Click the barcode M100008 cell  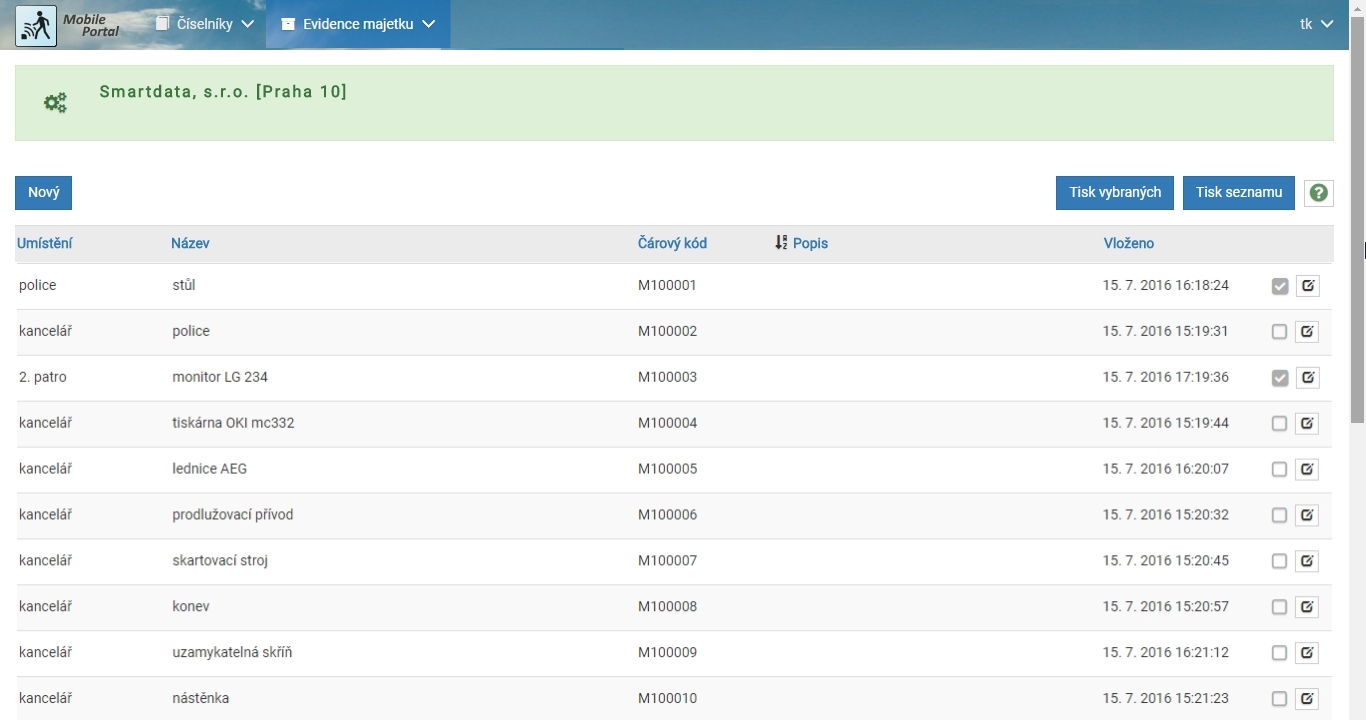coord(667,606)
